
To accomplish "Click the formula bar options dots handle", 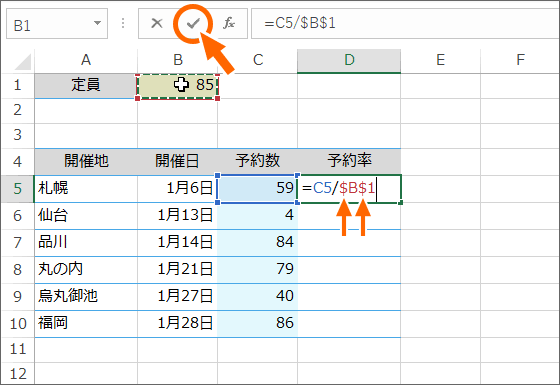I will pos(123,24).
